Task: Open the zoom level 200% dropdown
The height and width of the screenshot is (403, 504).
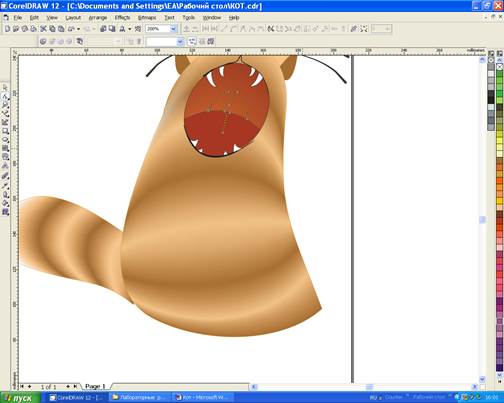Action: pyautogui.click(x=173, y=29)
